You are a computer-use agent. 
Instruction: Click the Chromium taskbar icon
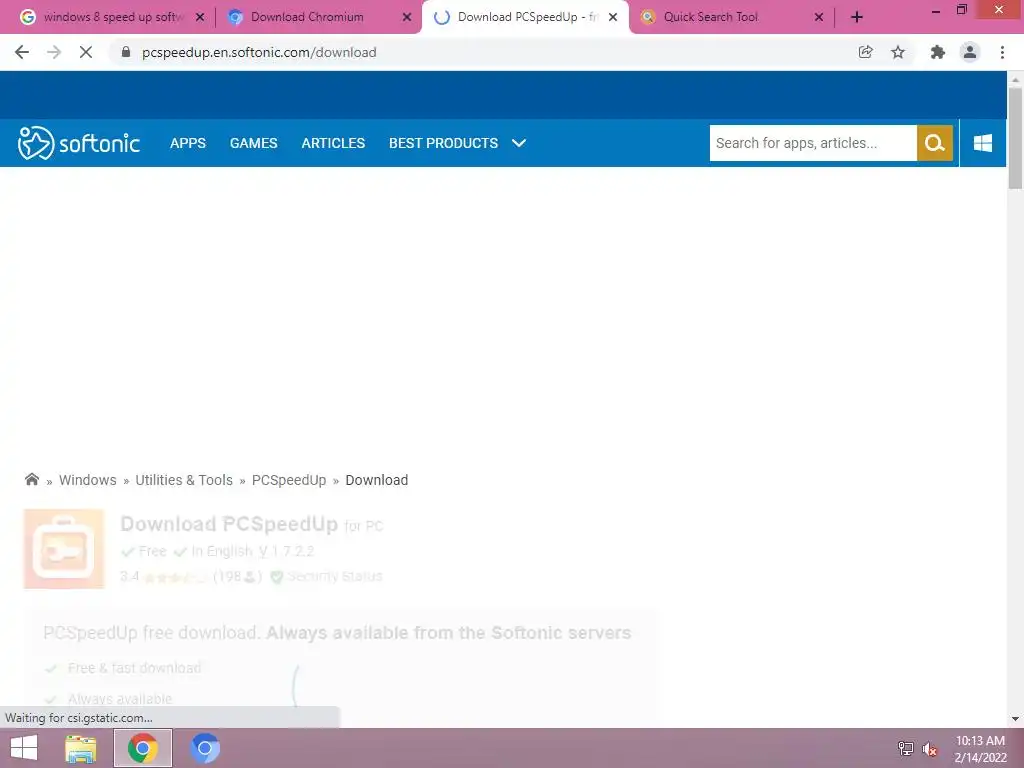pos(204,748)
